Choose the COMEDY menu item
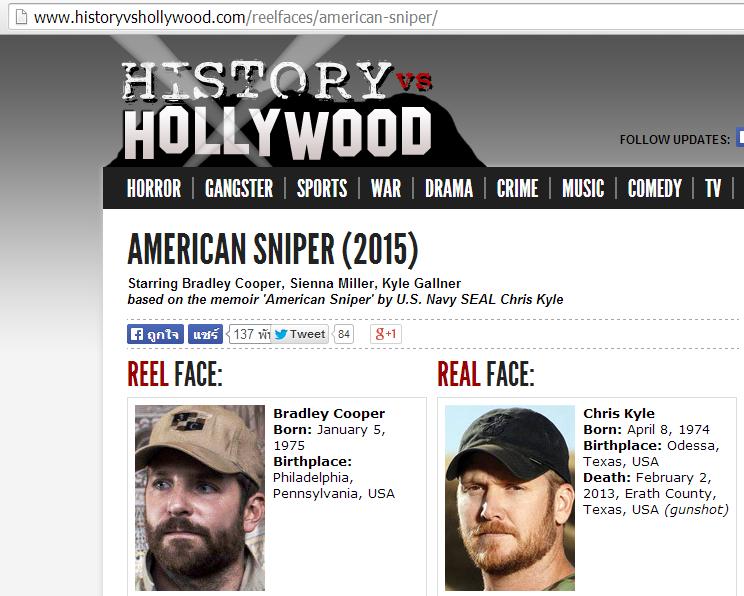The height and width of the screenshot is (596, 744). pos(654,188)
